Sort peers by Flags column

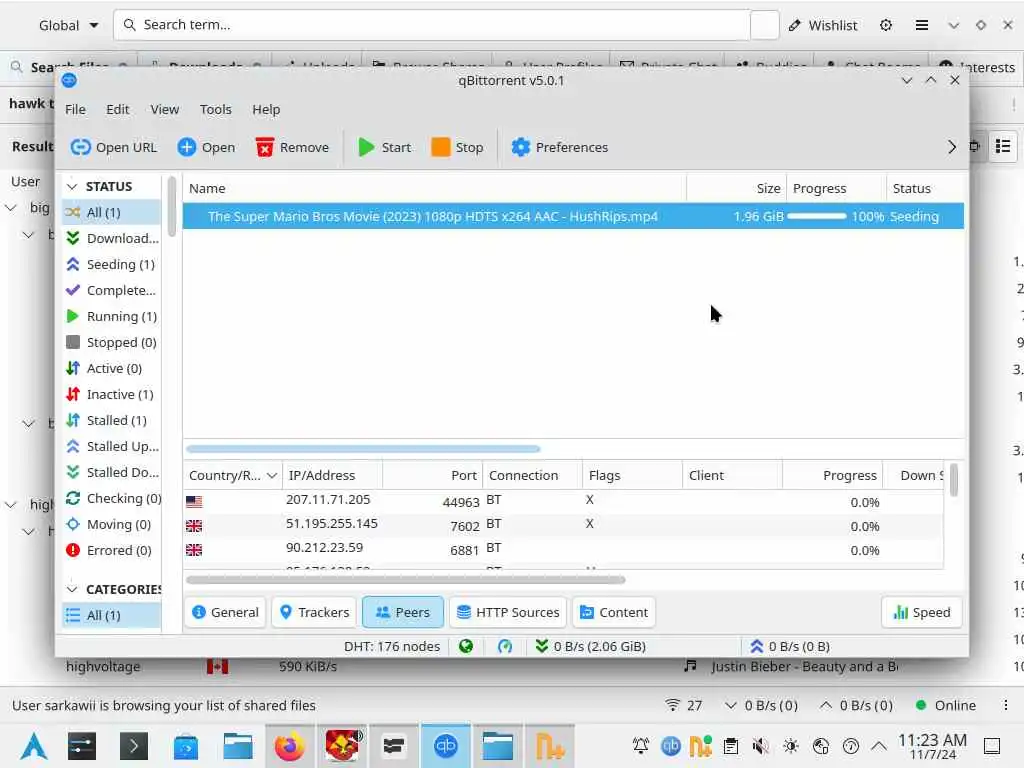click(632, 476)
